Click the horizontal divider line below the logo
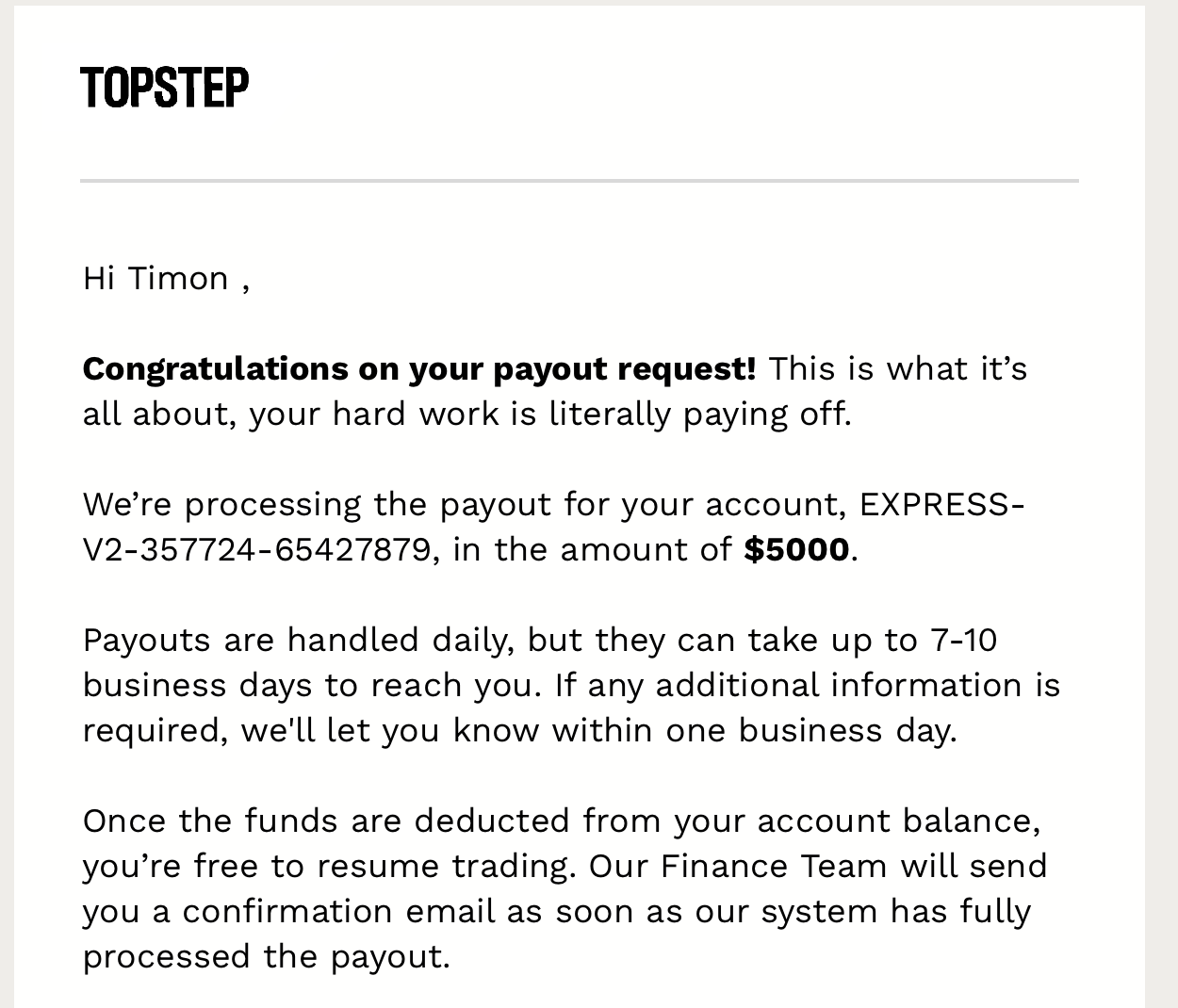 point(579,180)
